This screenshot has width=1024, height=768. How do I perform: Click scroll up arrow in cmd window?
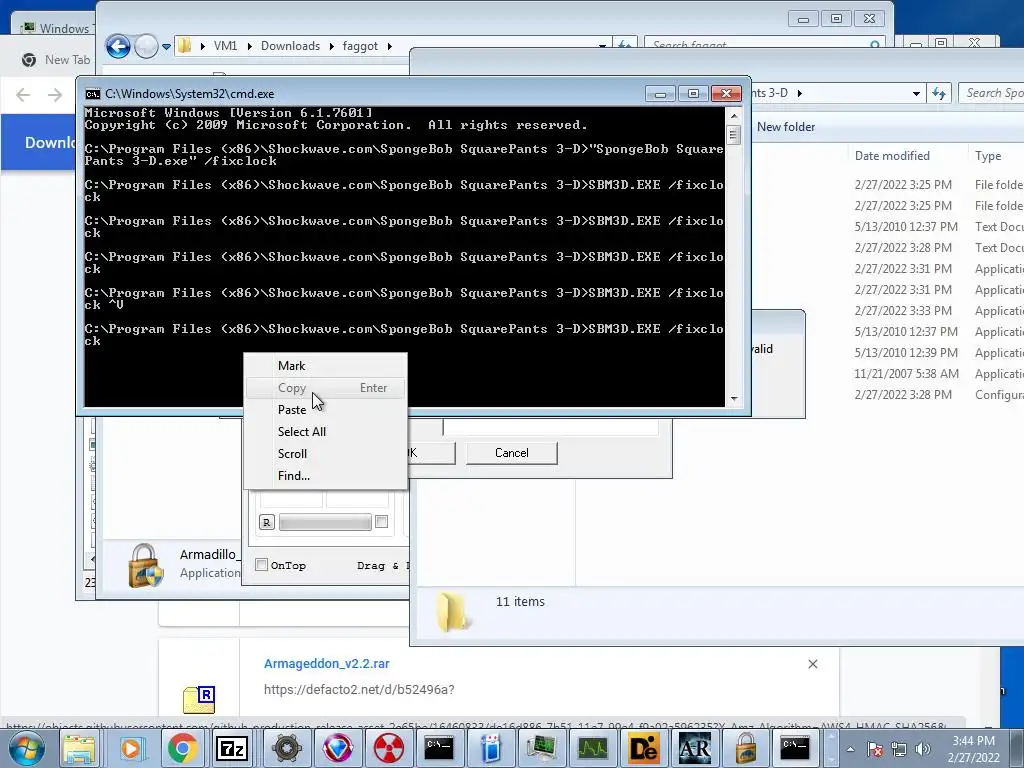tap(733, 116)
